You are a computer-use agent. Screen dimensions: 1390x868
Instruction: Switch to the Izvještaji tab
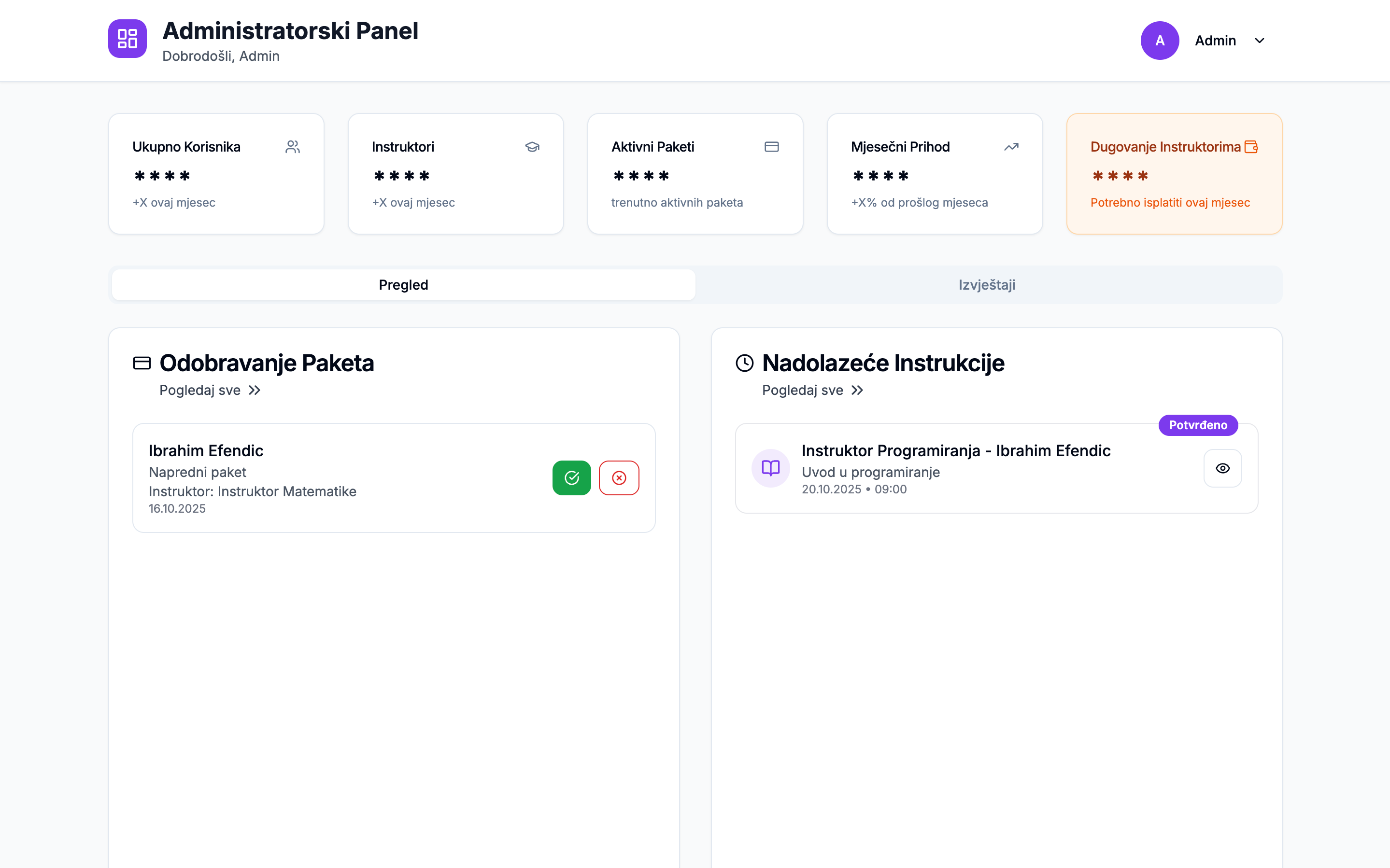986,284
